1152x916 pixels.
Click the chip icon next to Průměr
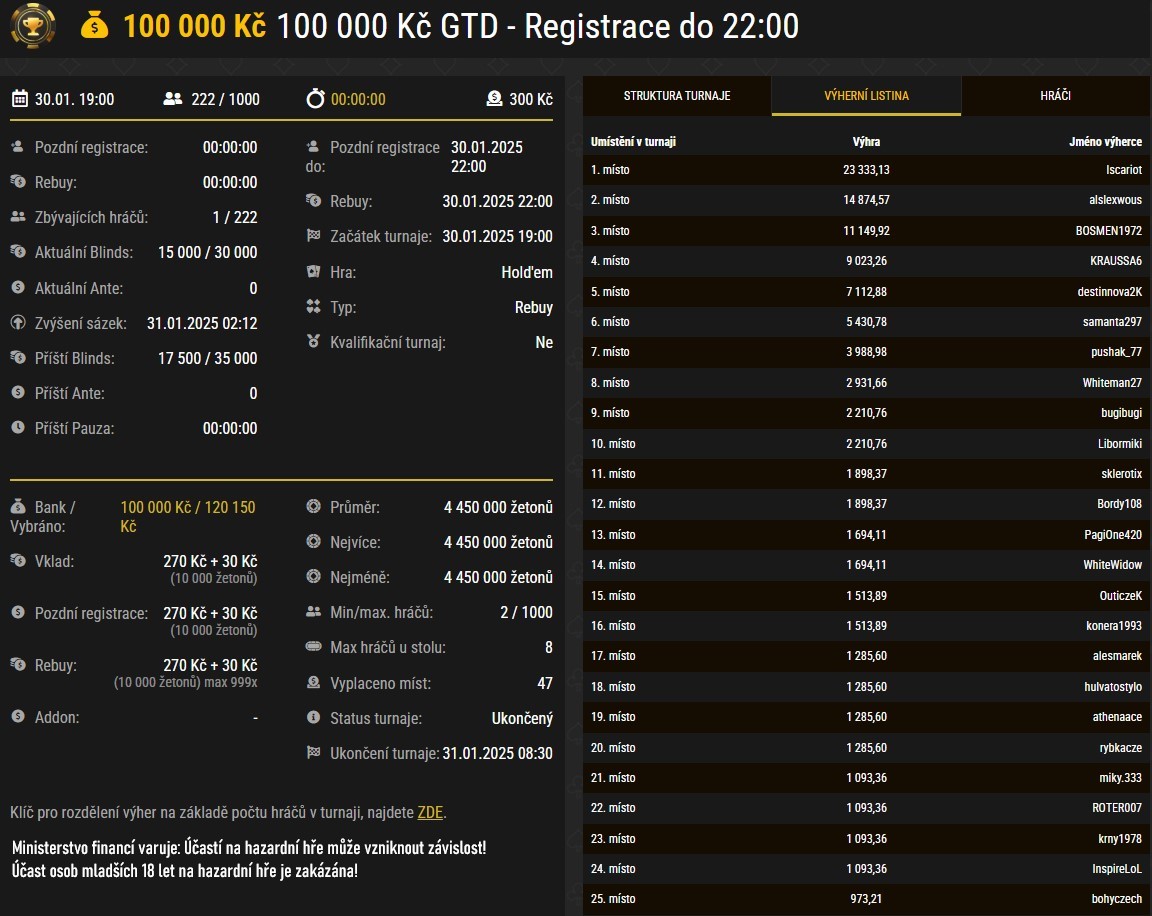click(313, 507)
